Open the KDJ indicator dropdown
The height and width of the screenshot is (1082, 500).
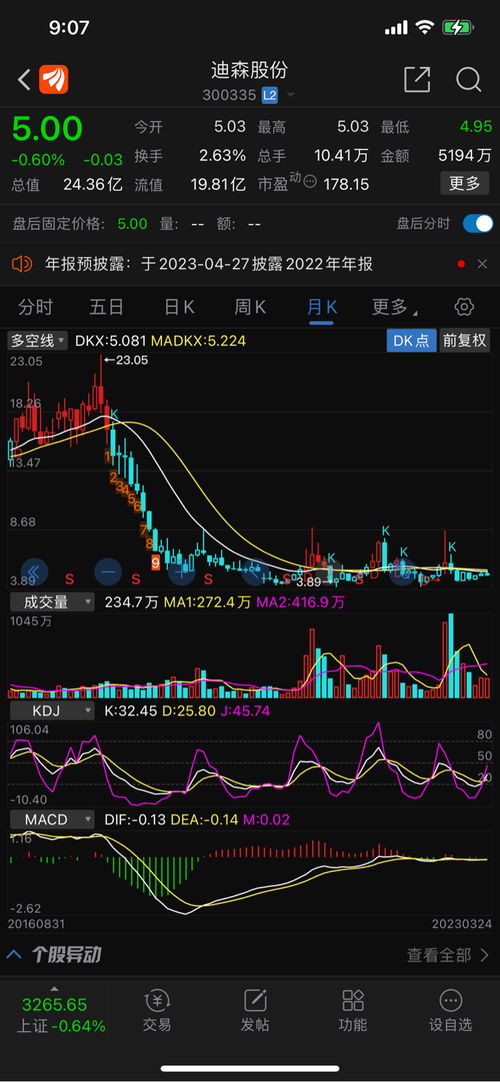pos(52,711)
